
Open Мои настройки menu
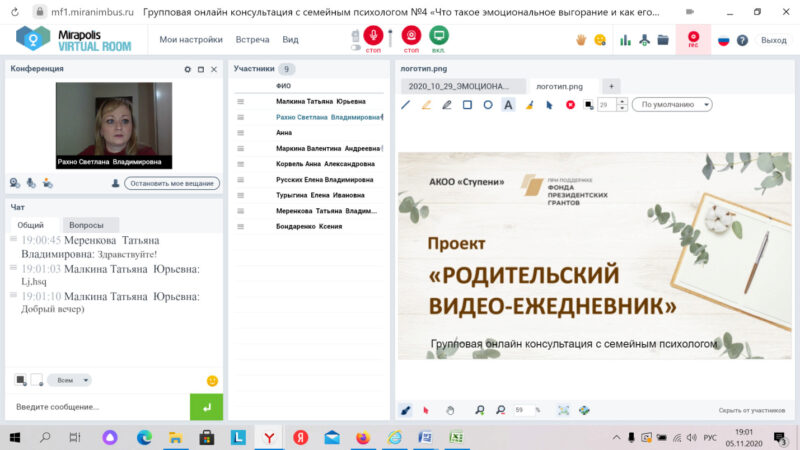click(191, 39)
